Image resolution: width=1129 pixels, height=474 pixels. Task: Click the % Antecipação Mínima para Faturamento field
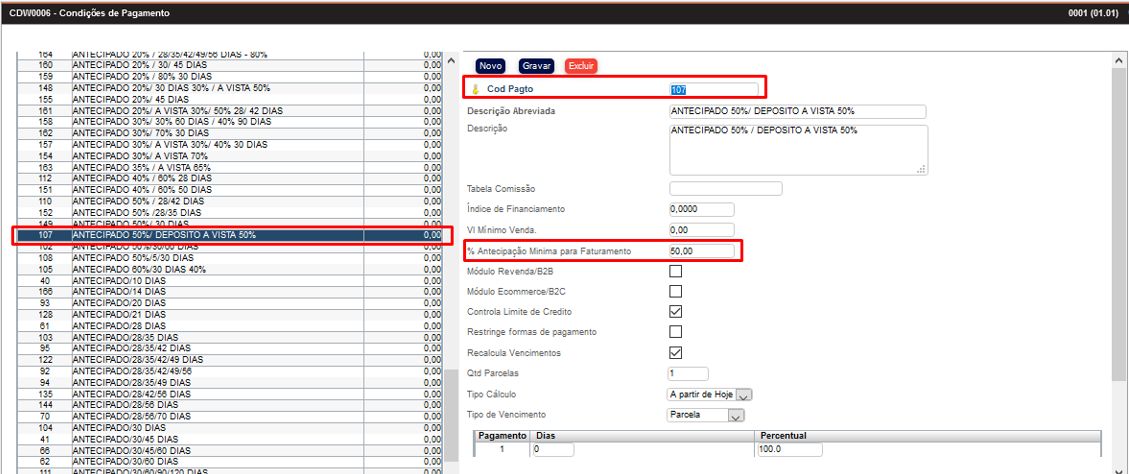pyautogui.click(x=702, y=251)
